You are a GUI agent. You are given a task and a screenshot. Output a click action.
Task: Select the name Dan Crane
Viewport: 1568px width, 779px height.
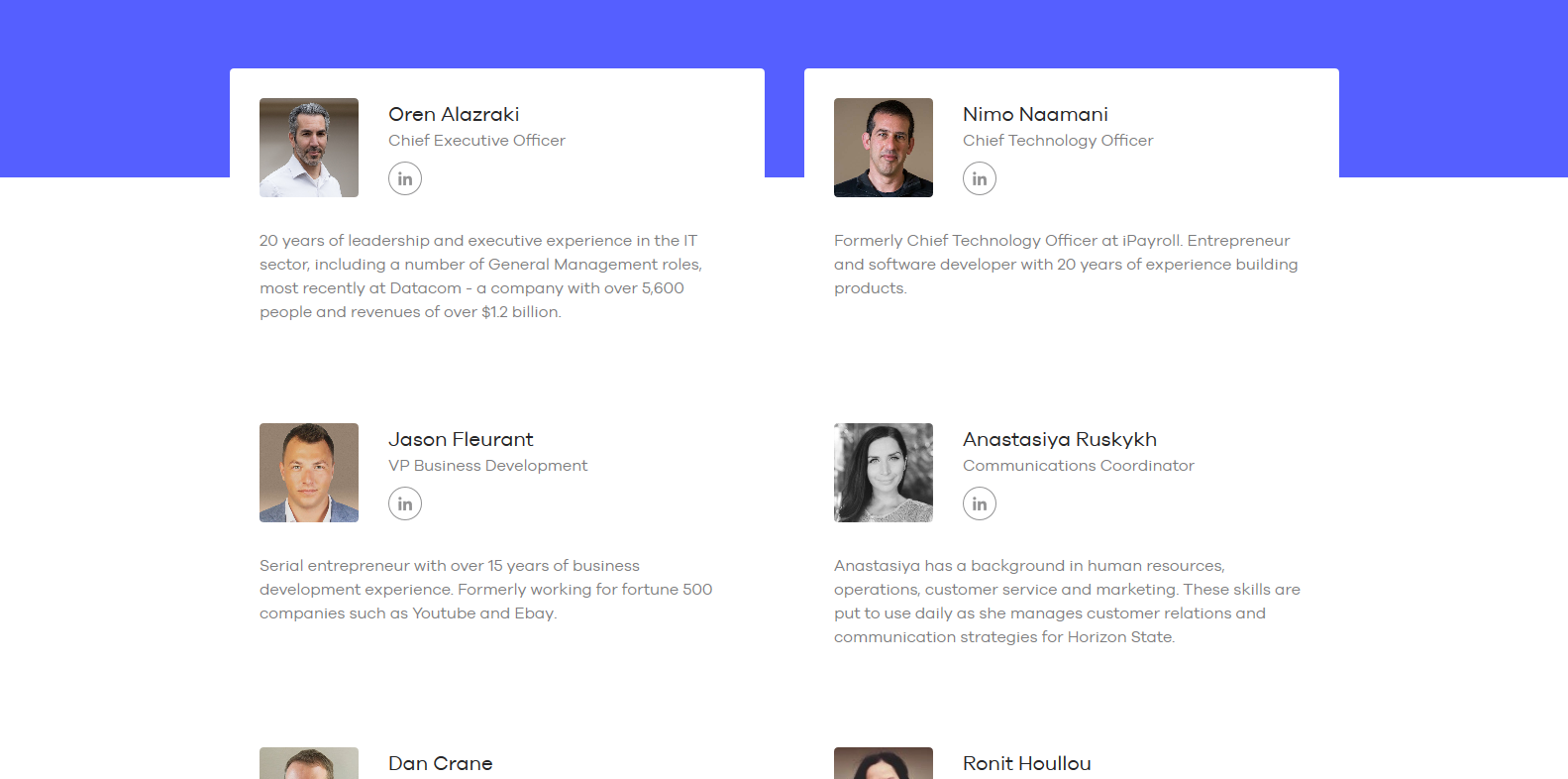pos(441,763)
